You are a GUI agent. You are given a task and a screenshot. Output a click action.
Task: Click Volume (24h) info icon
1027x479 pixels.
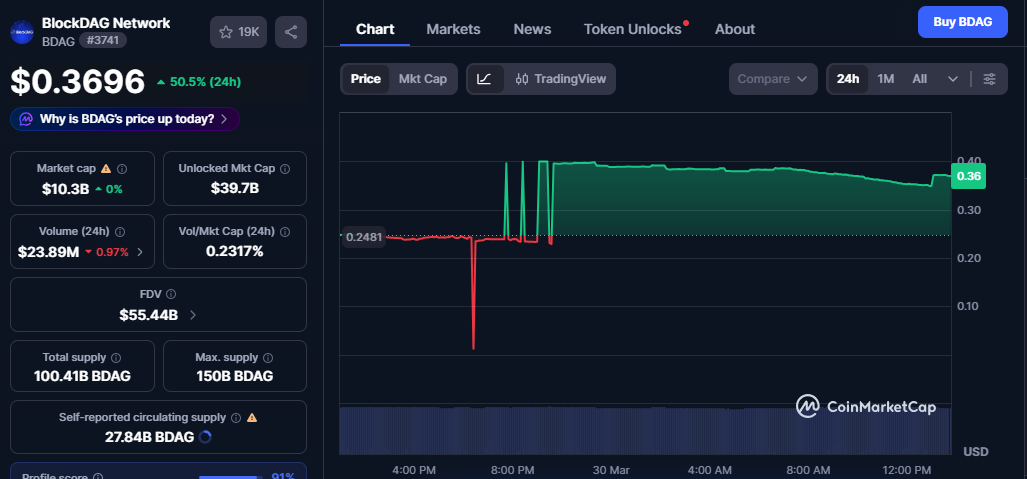(x=120, y=232)
